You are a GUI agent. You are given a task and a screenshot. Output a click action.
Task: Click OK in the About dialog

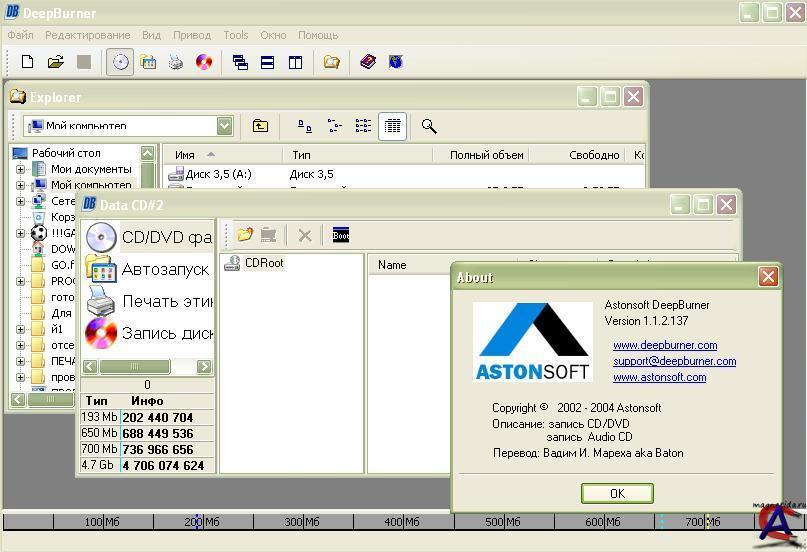tap(617, 493)
